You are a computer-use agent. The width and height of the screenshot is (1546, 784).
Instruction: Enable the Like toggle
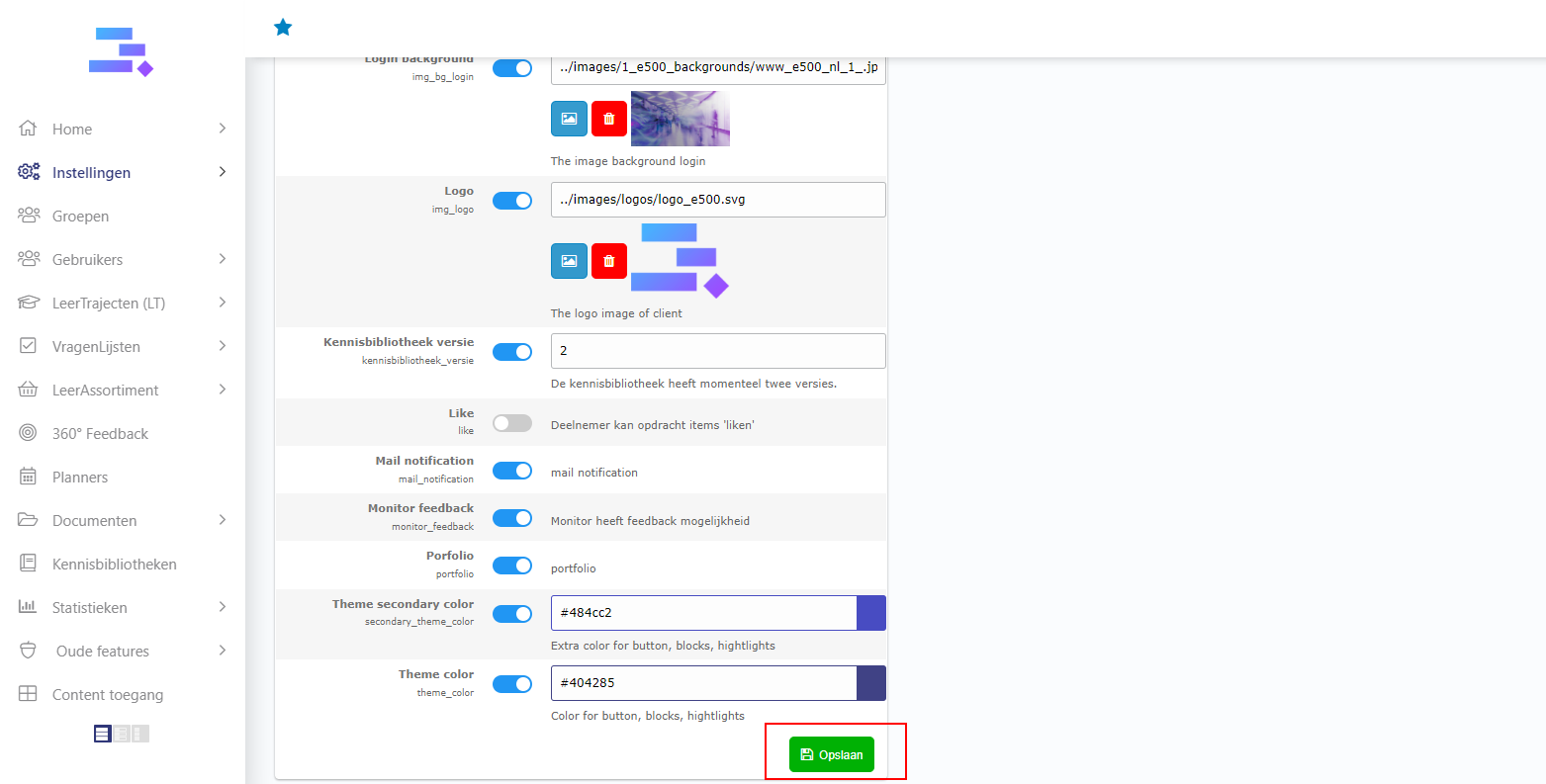(512, 423)
